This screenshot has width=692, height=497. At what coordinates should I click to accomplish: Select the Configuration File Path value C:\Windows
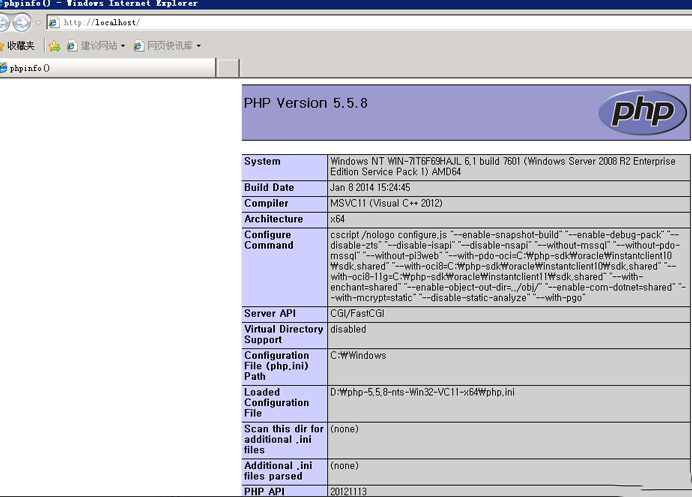click(358, 355)
